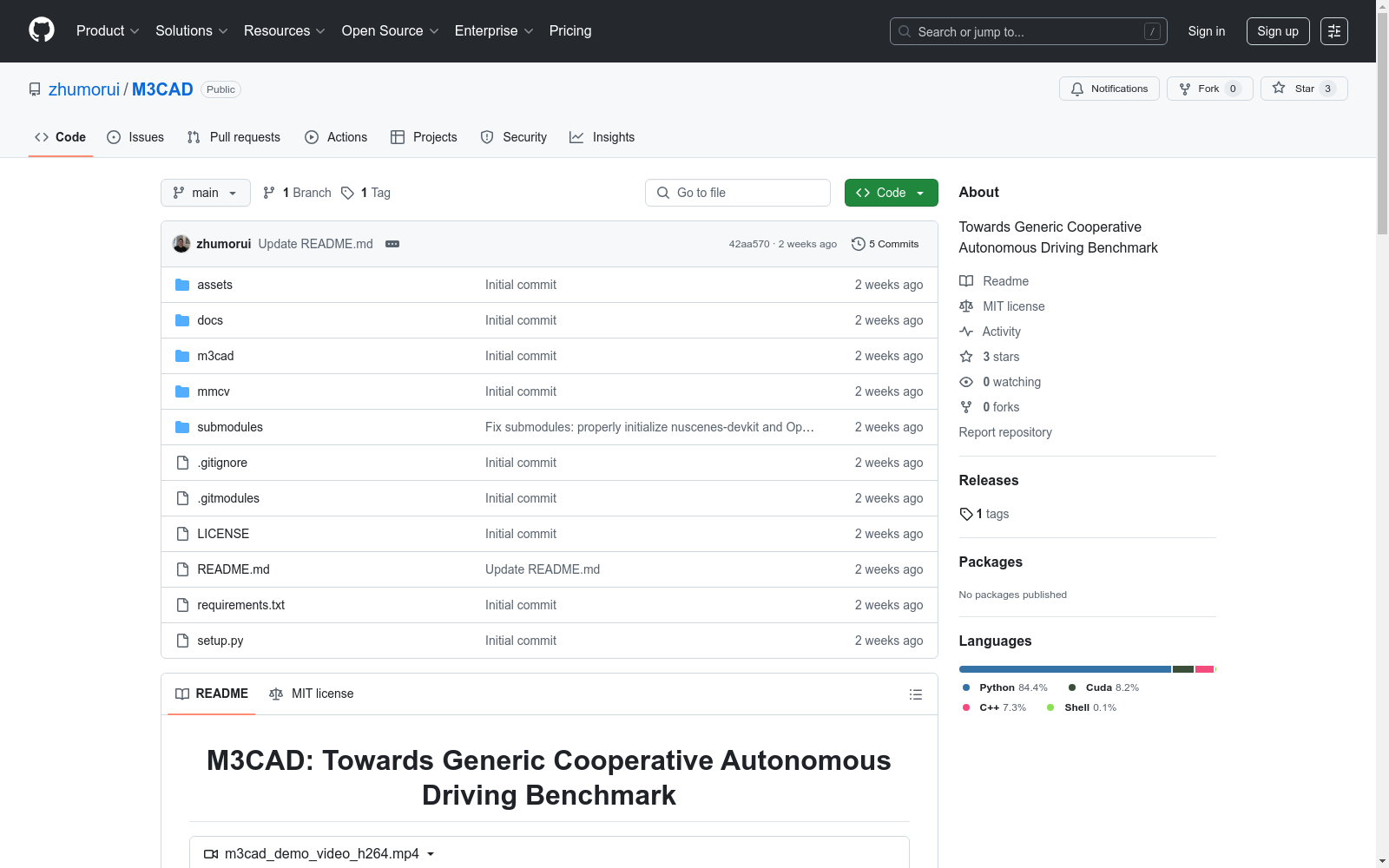Click the m3cad folder icon
This screenshot has height=868, width=1389.
182,356
